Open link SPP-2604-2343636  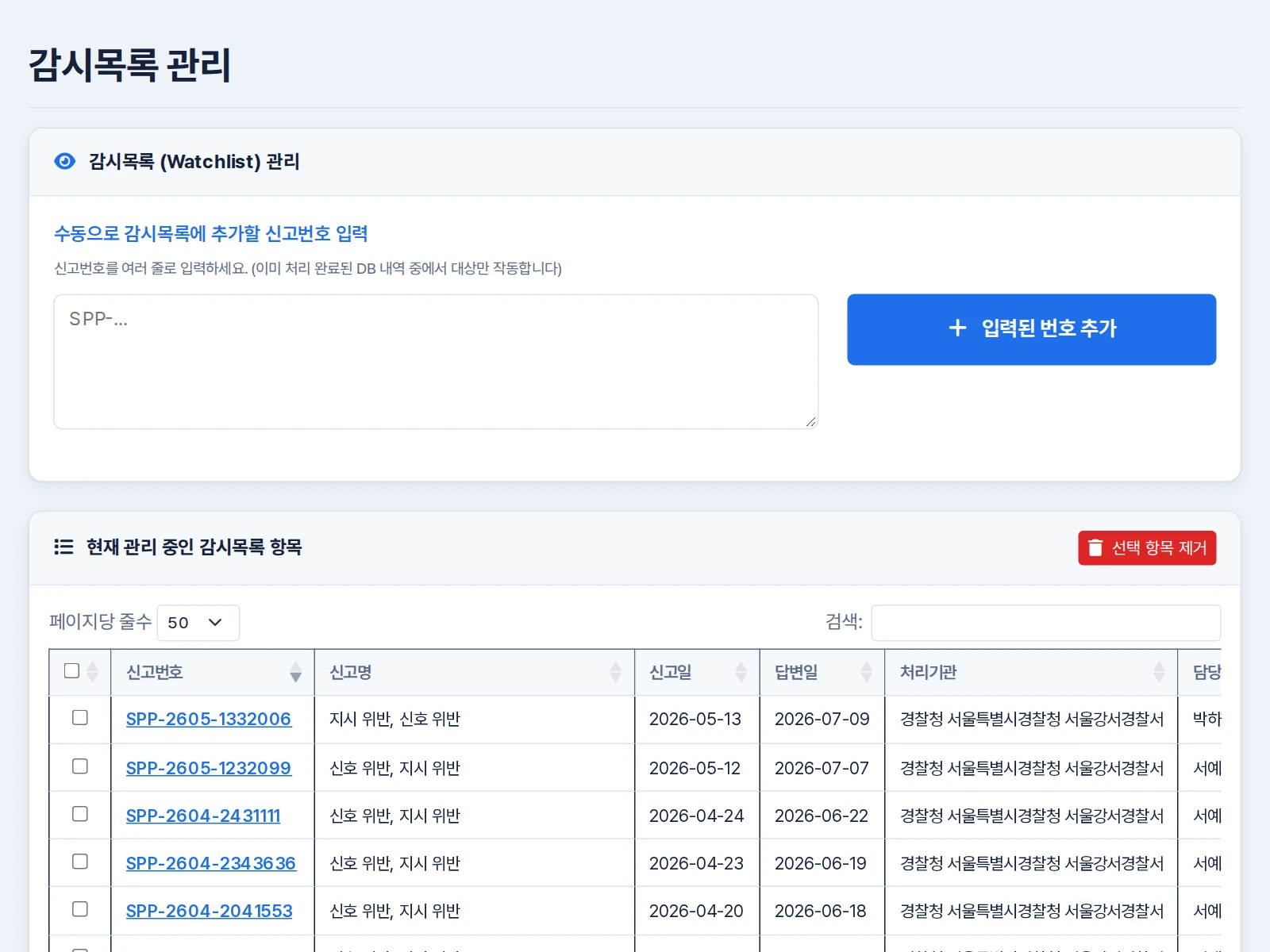211,863
